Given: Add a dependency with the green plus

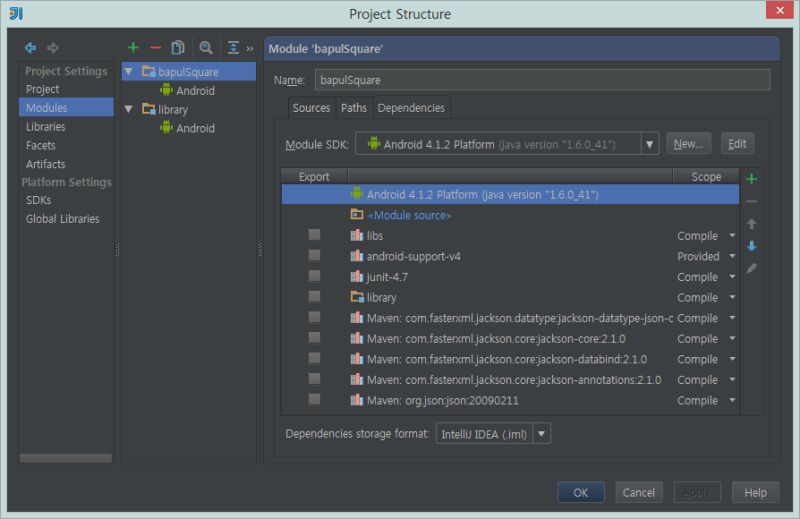Looking at the screenshot, I should pyautogui.click(x=751, y=179).
